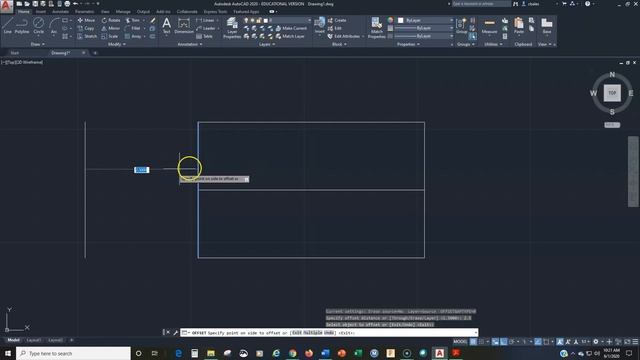Toggle snap mode in status bar
The width and height of the screenshot is (640, 360).
(482, 342)
